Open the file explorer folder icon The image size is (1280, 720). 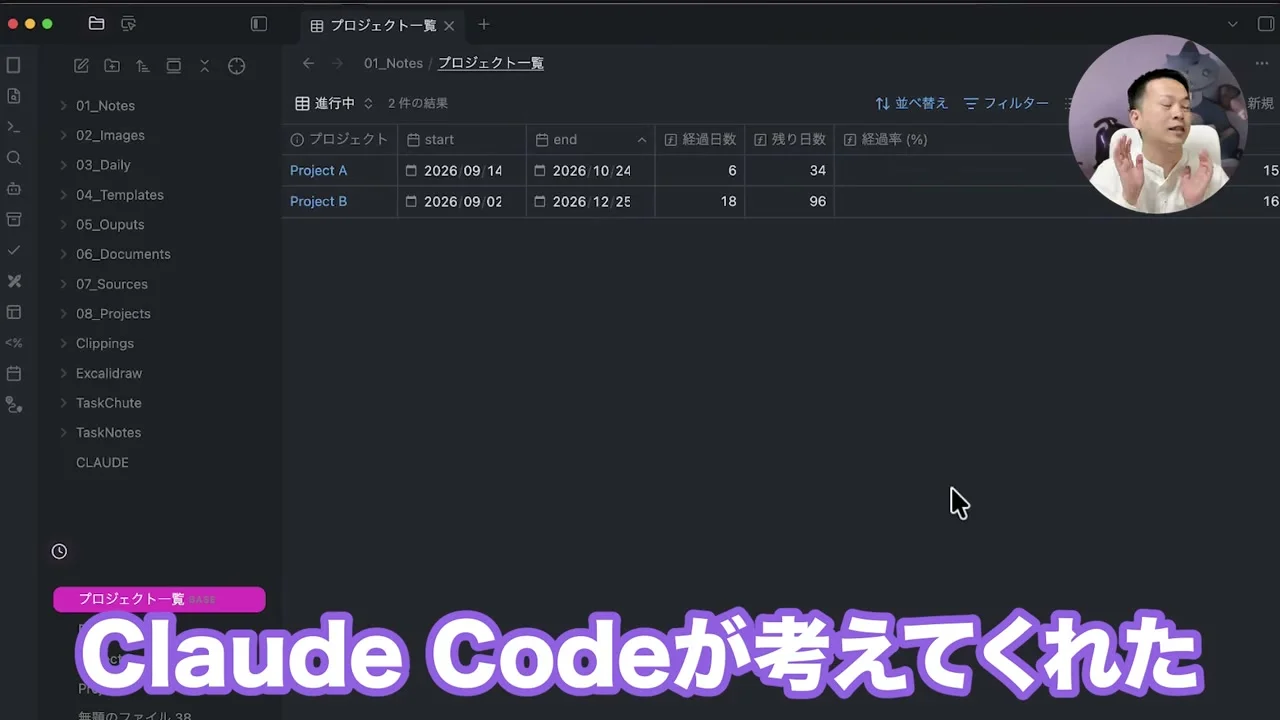[96, 24]
